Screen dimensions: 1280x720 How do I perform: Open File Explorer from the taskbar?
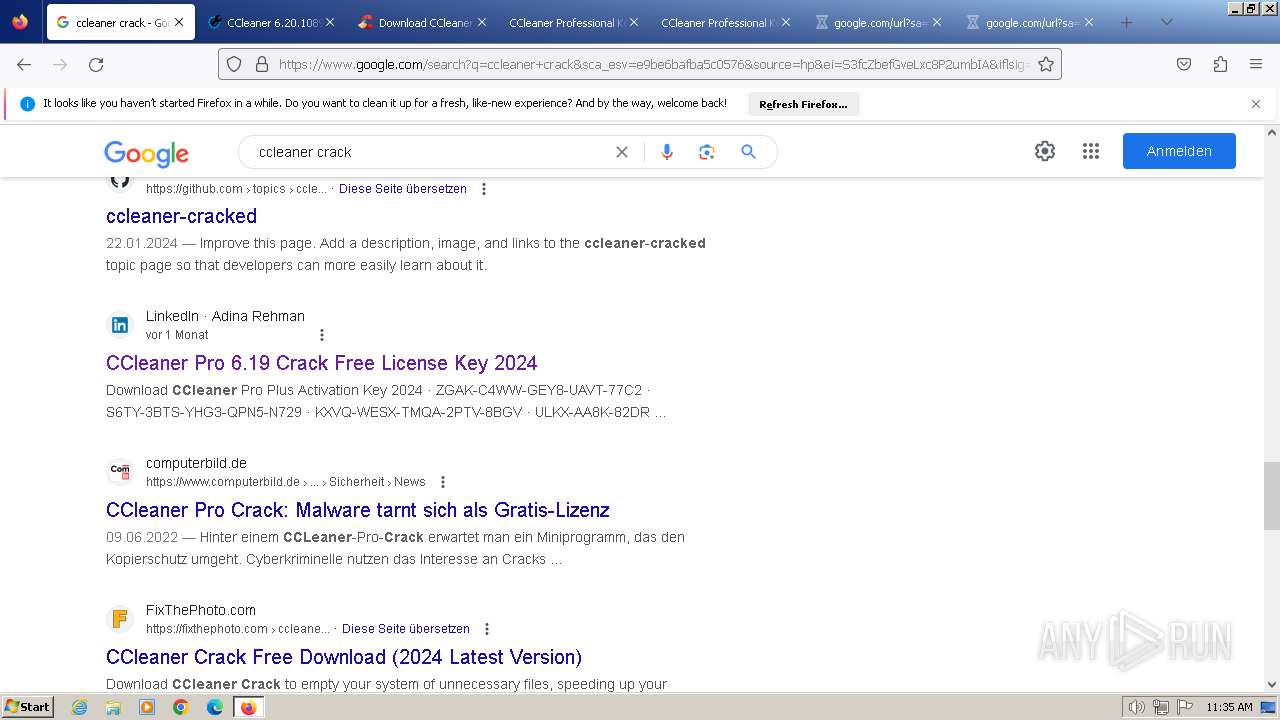113,707
